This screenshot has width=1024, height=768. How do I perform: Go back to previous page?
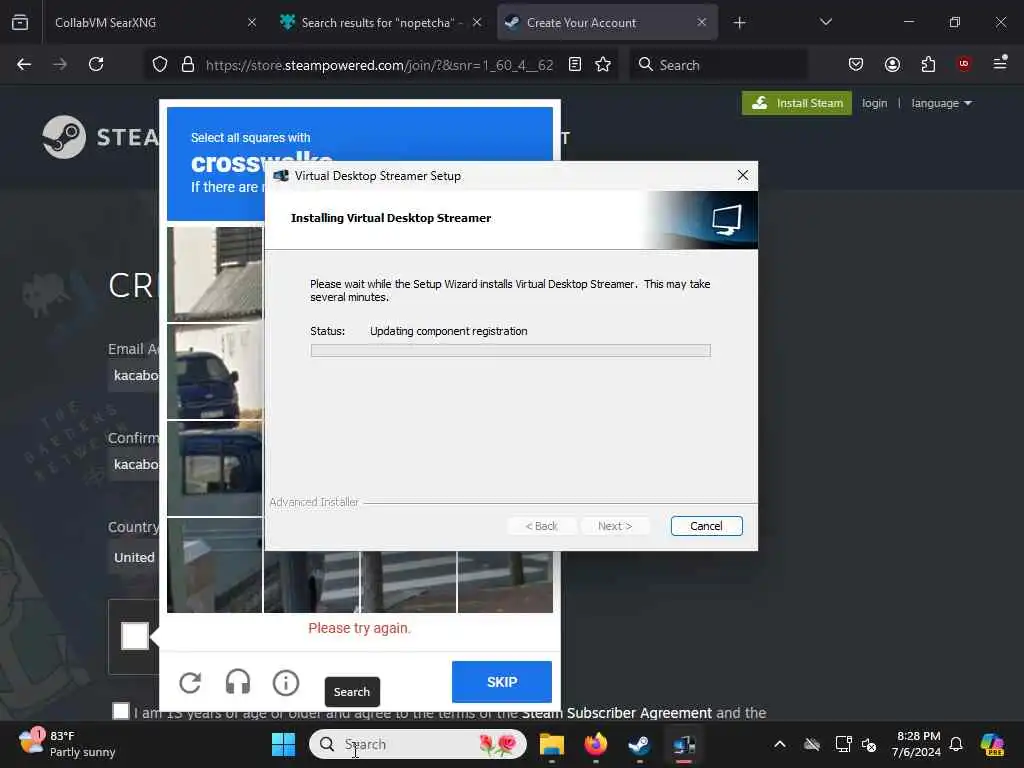(24, 64)
